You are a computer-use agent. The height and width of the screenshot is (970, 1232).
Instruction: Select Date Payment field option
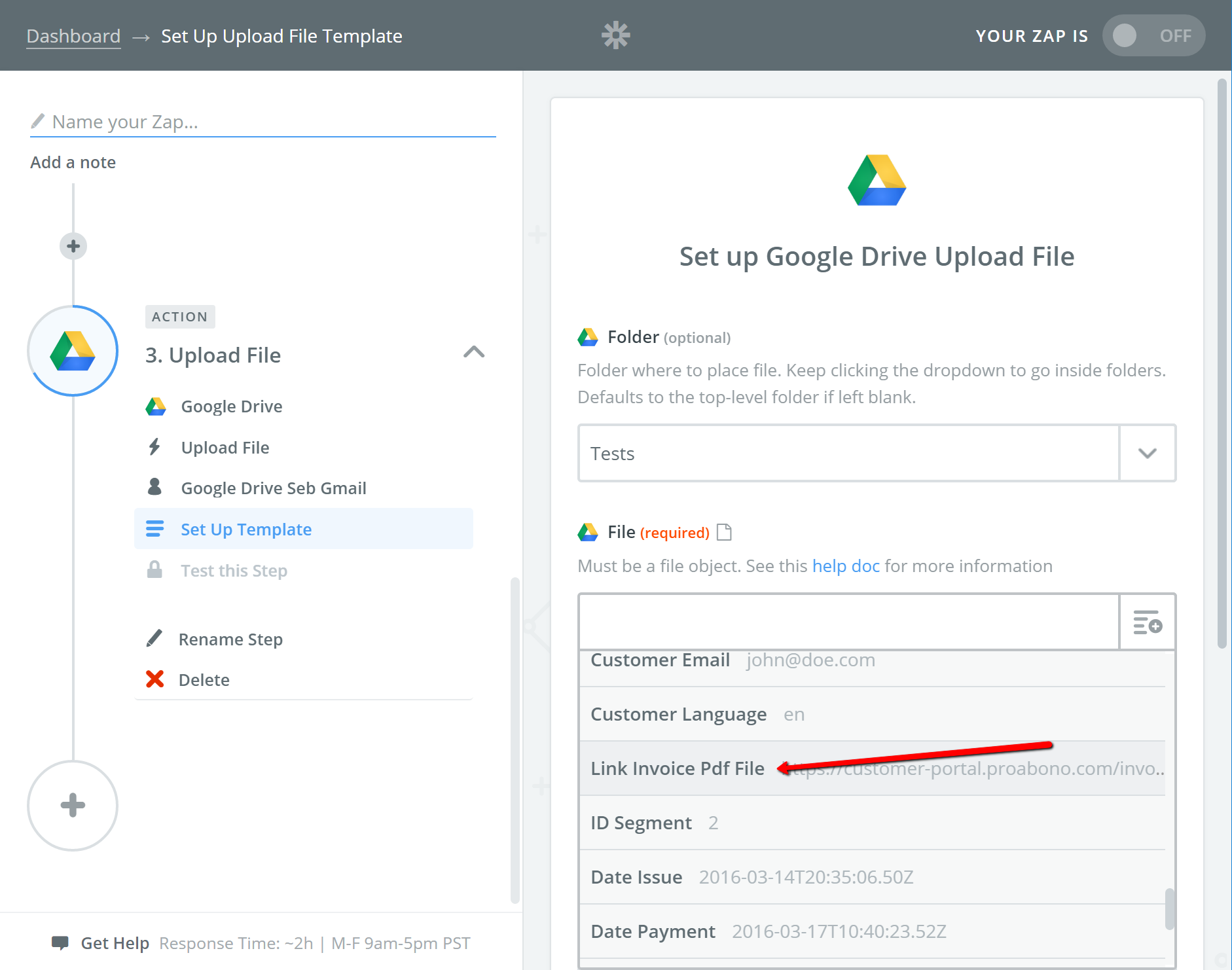click(x=872, y=931)
